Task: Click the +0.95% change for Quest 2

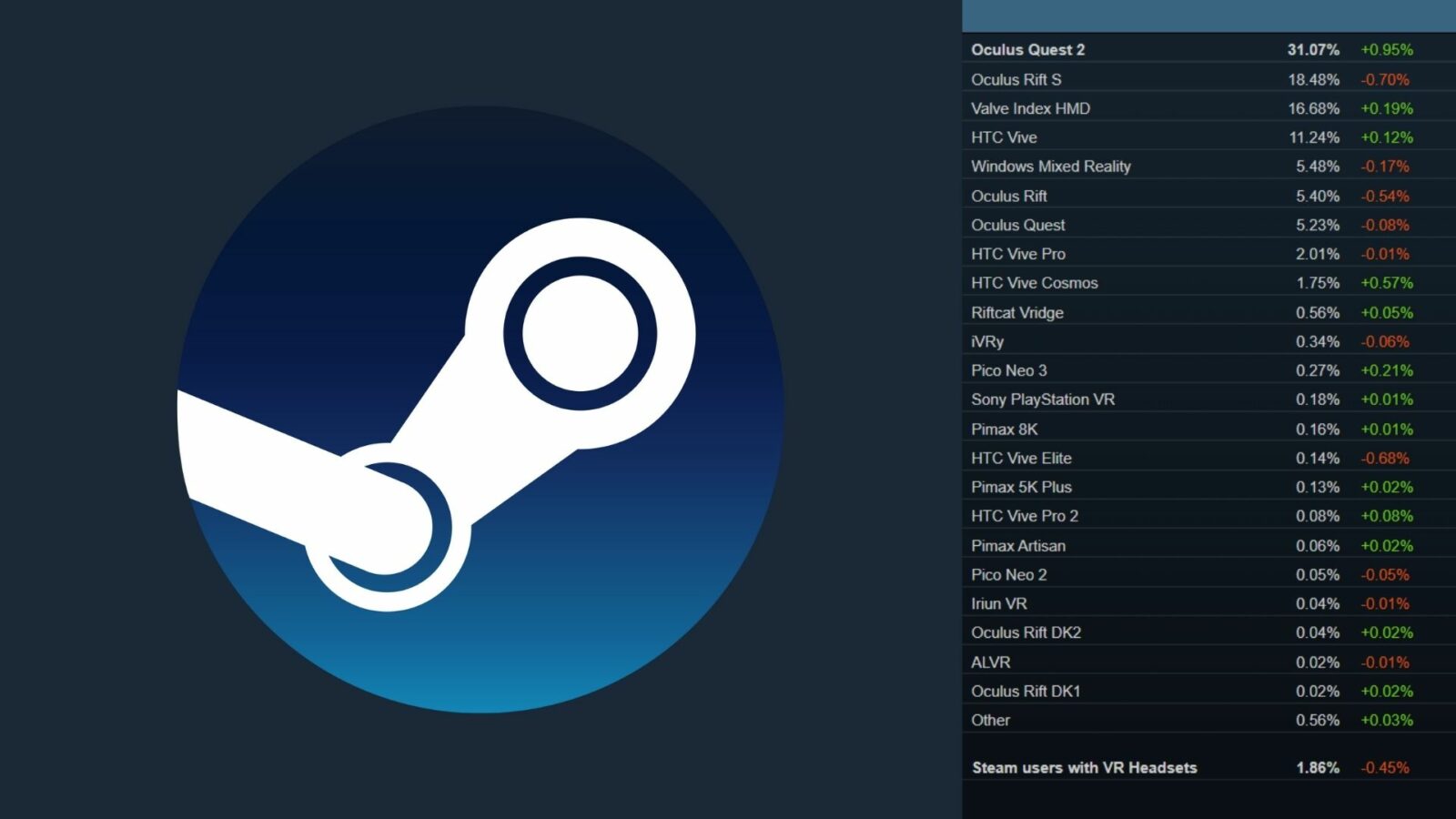Action: coord(1386,50)
